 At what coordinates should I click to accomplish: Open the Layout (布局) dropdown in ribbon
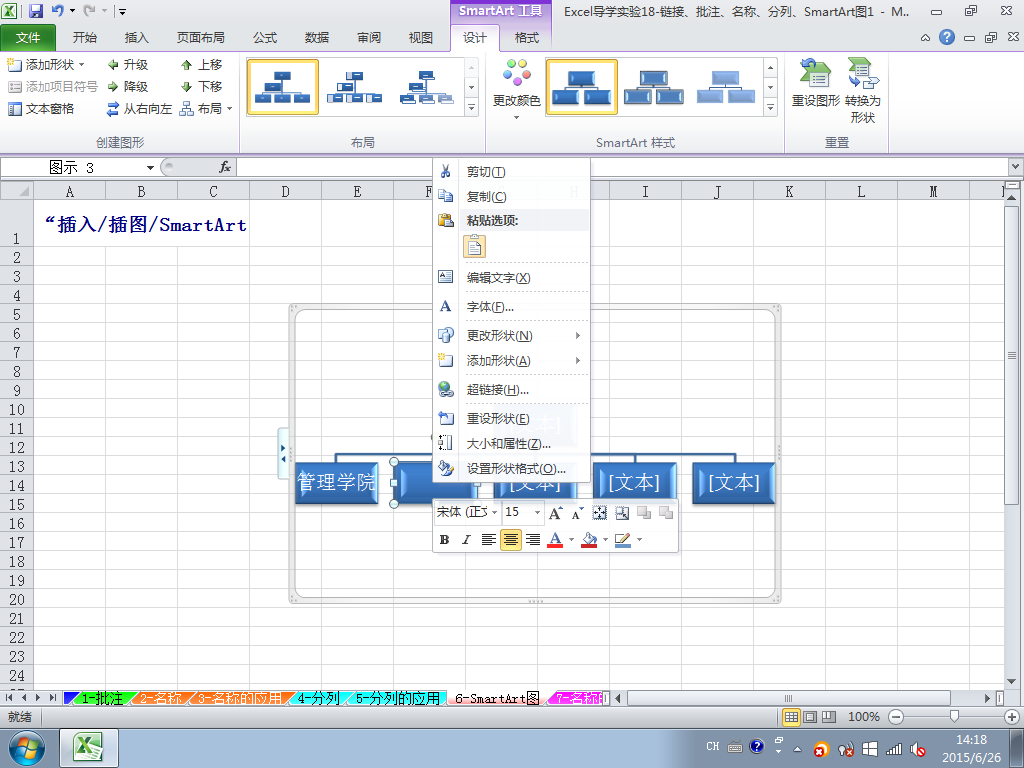coord(206,108)
